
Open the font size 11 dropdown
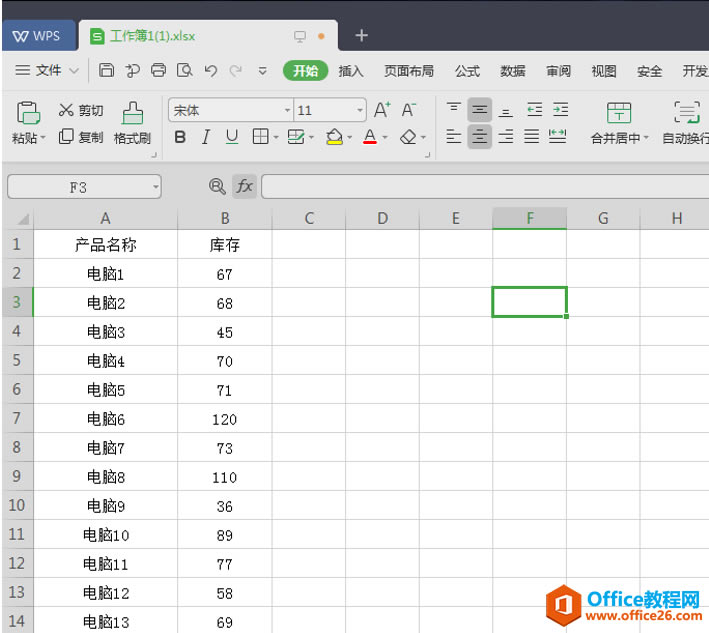pos(360,110)
